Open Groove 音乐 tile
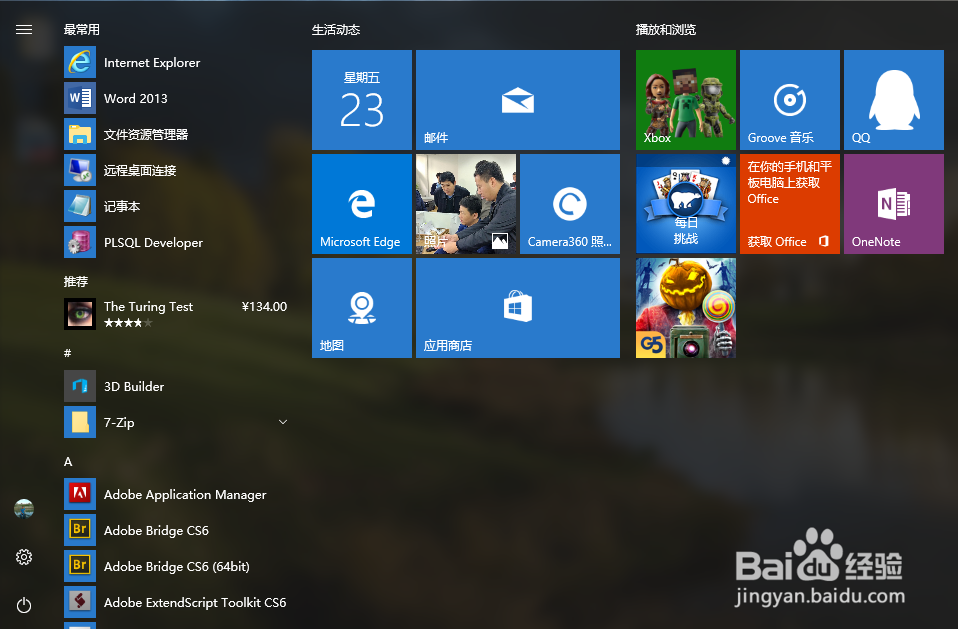The image size is (958, 629). 789,100
